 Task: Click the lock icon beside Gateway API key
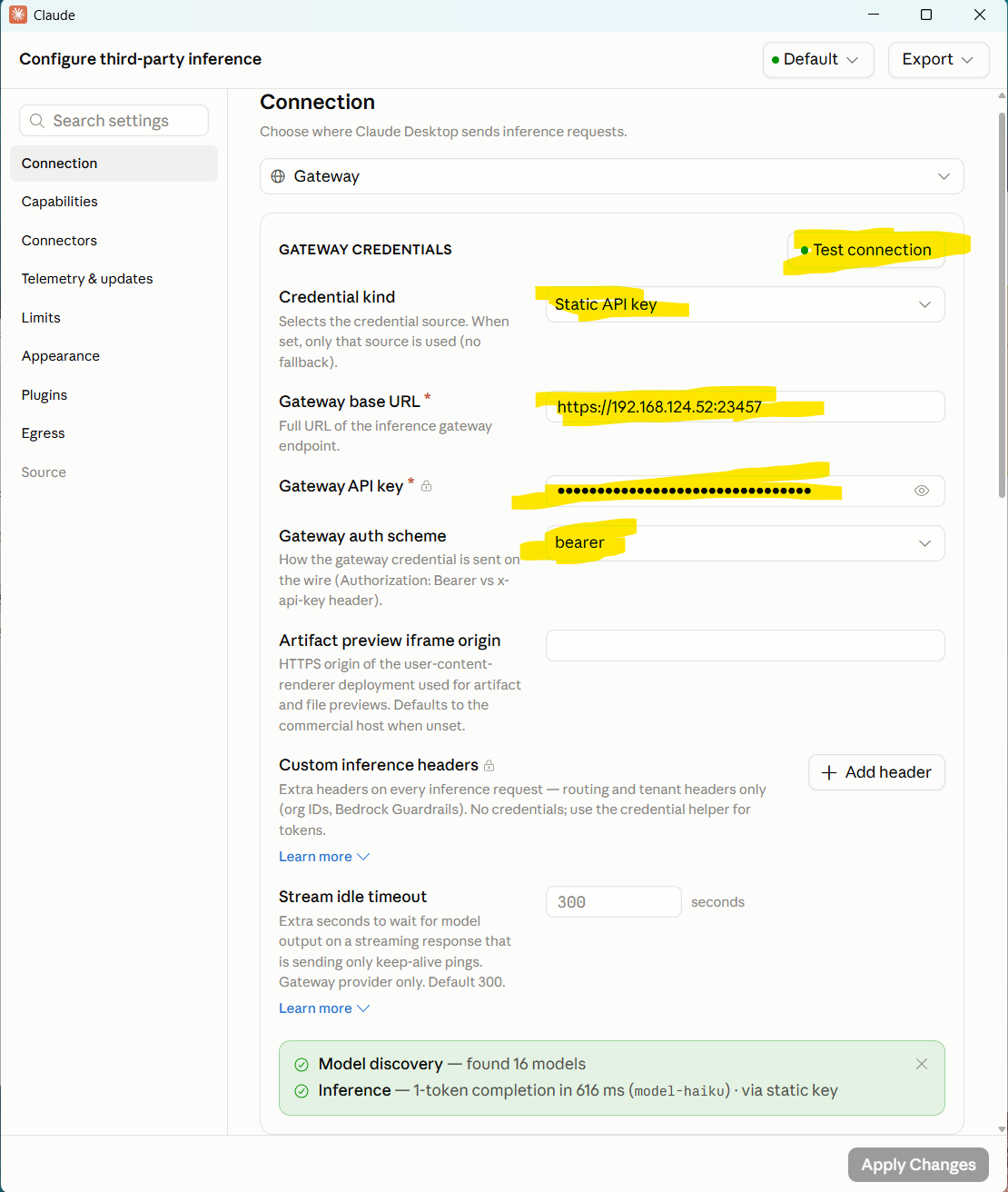[427, 486]
